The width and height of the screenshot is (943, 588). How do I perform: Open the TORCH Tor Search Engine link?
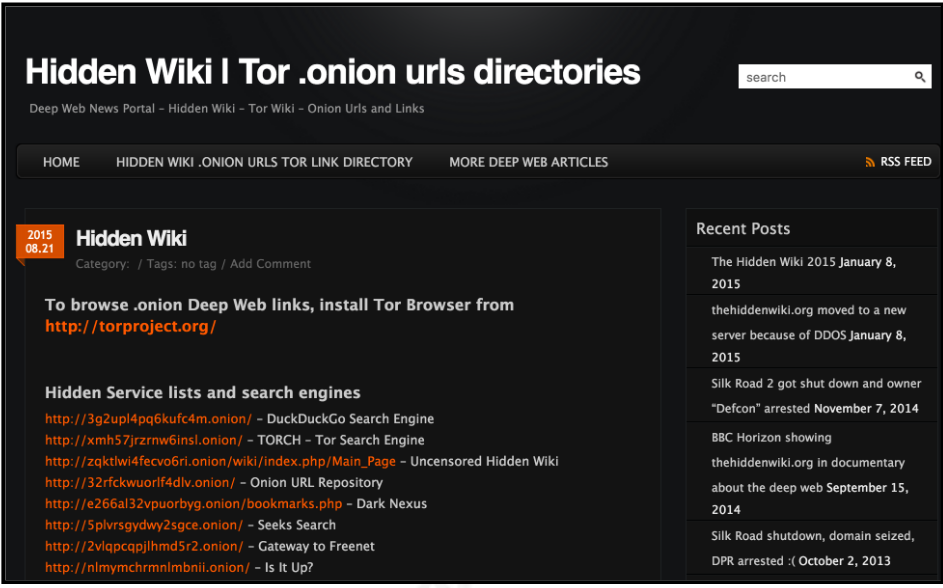click(x=143, y=440)
